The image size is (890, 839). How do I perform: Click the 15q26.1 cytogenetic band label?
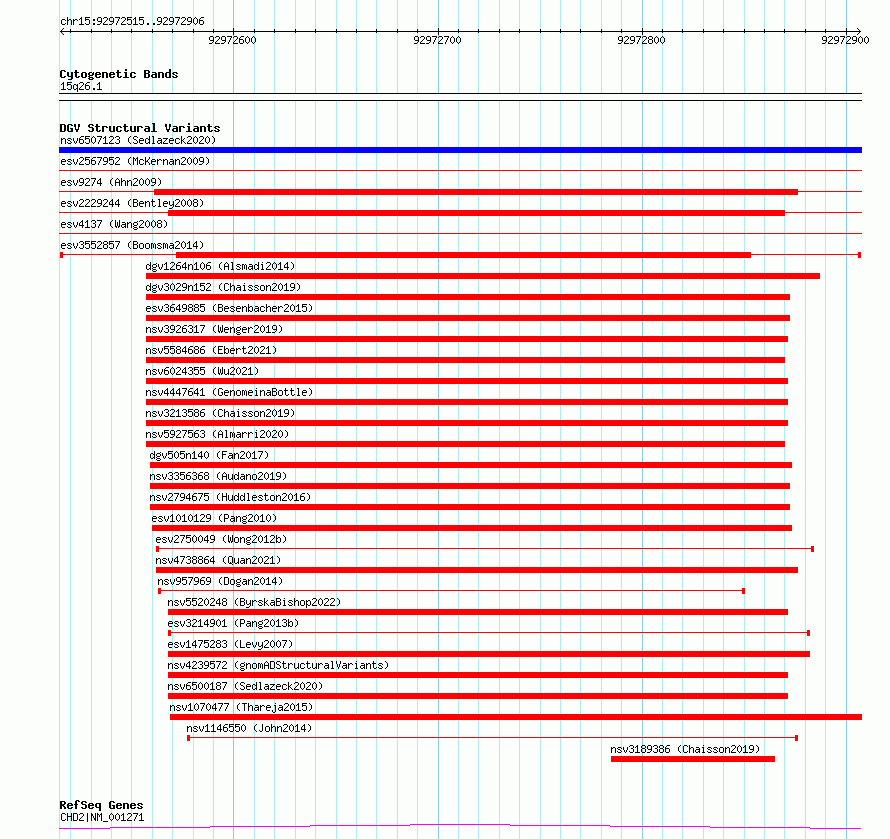tap(81, 86)
